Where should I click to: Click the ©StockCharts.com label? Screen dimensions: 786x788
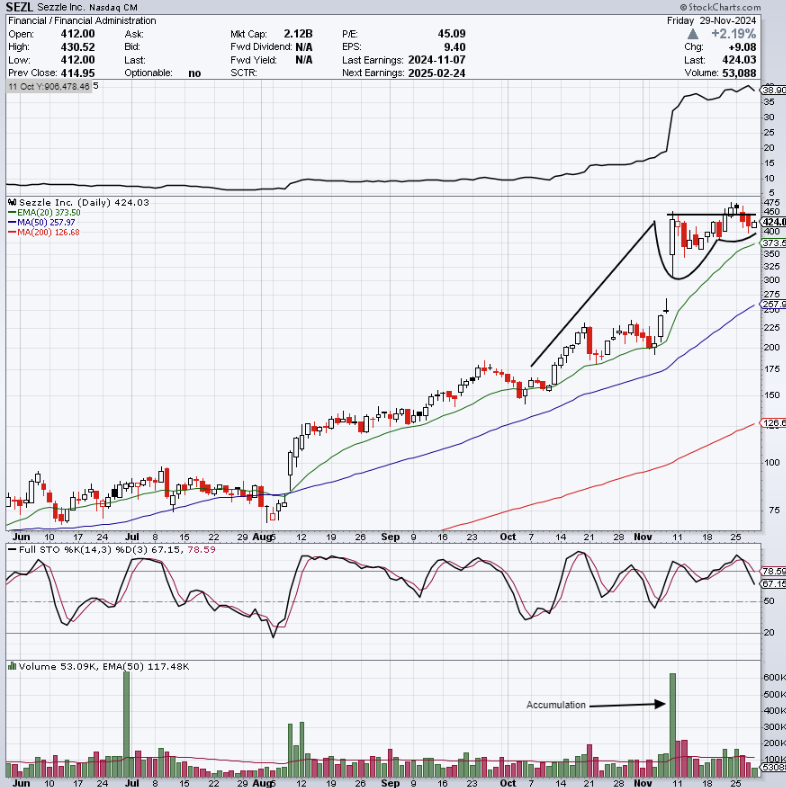coord(720,7)
